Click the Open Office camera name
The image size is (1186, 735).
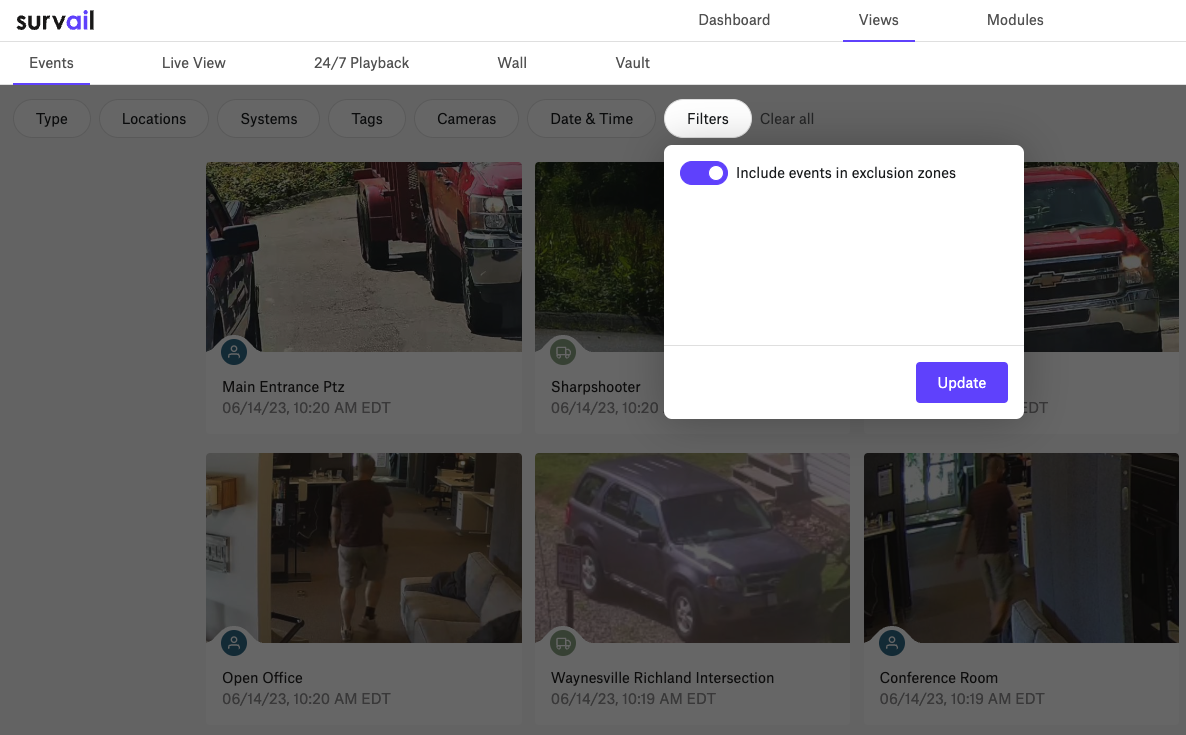point(262,678)
